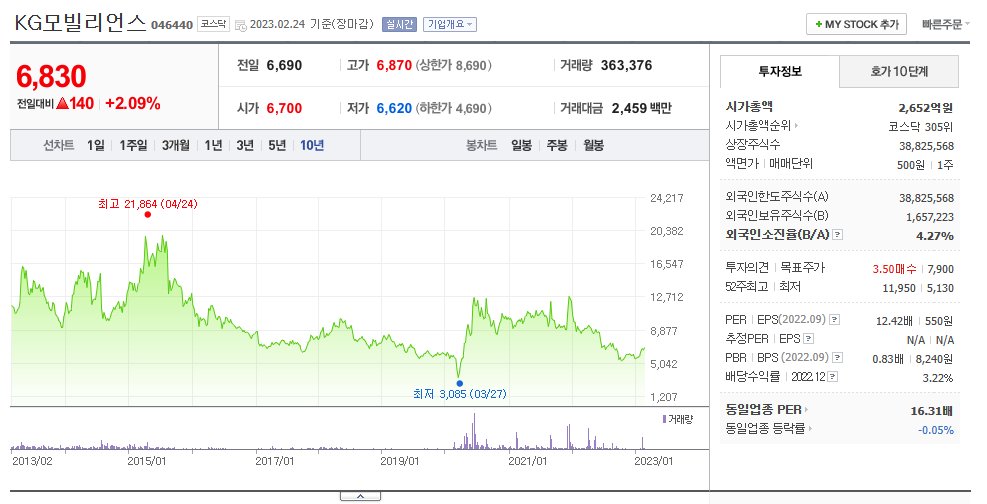
Task: Open the 빠른주문 dropdown
Action: point(945,25)
